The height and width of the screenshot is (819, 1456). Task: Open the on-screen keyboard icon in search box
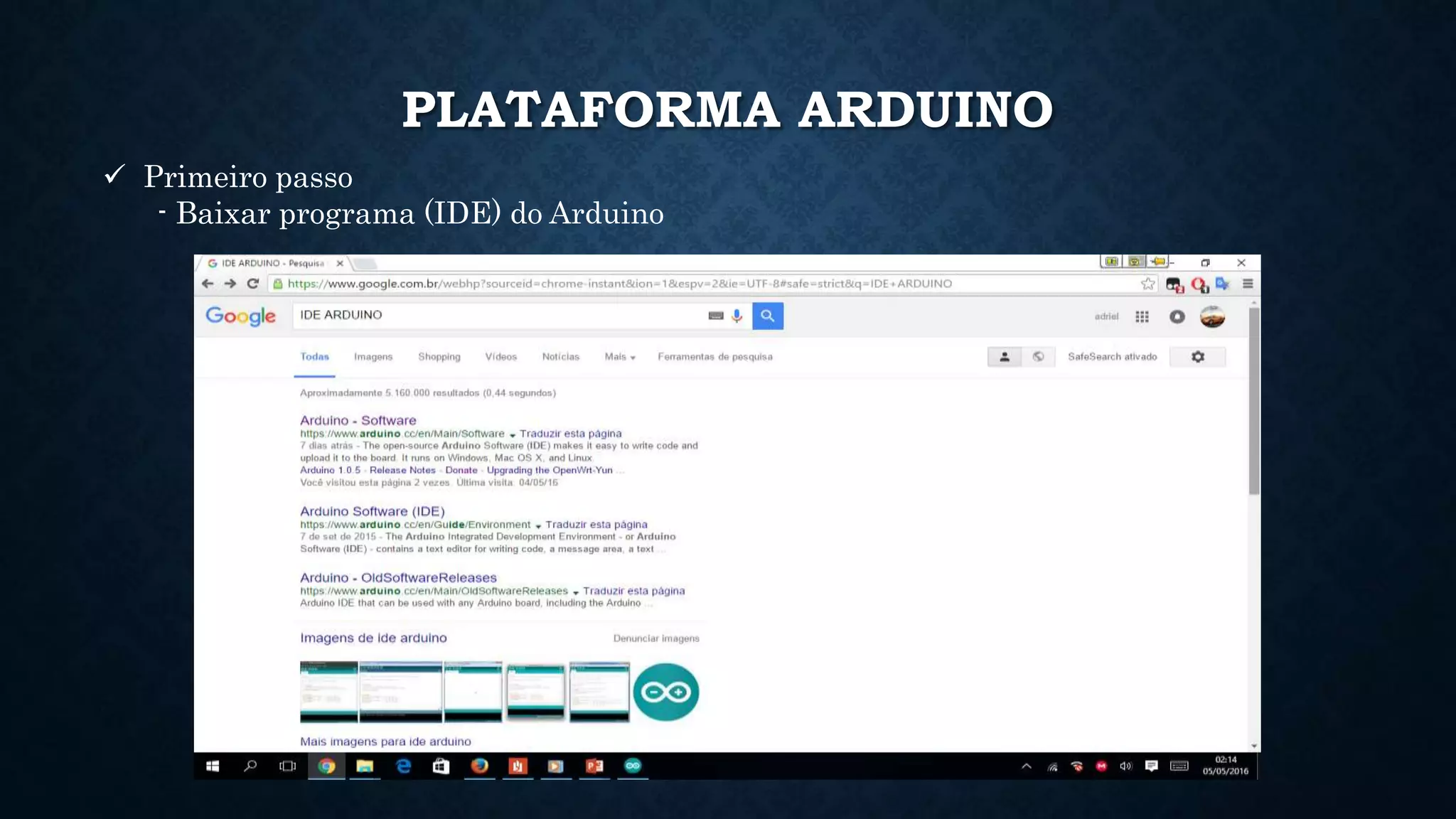[x=716, y=316]
